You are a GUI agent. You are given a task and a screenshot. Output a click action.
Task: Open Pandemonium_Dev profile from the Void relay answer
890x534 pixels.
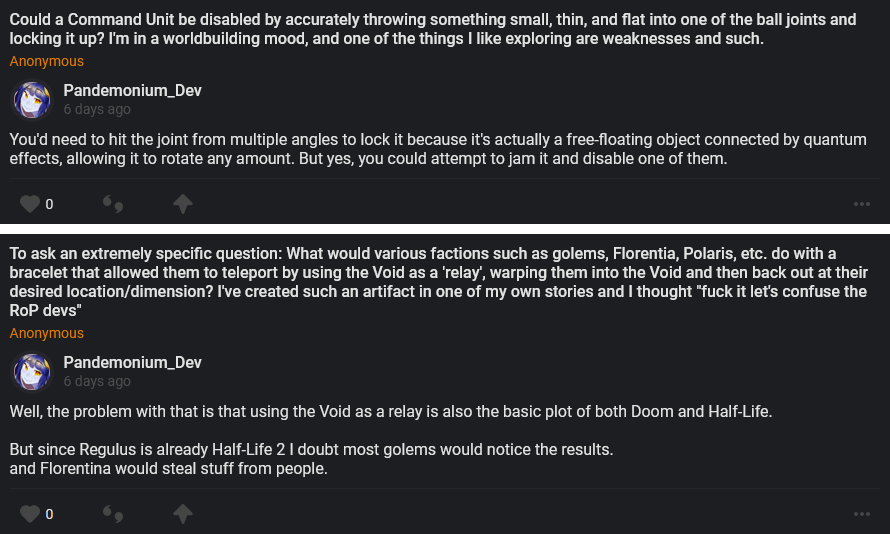coord(132,363)
